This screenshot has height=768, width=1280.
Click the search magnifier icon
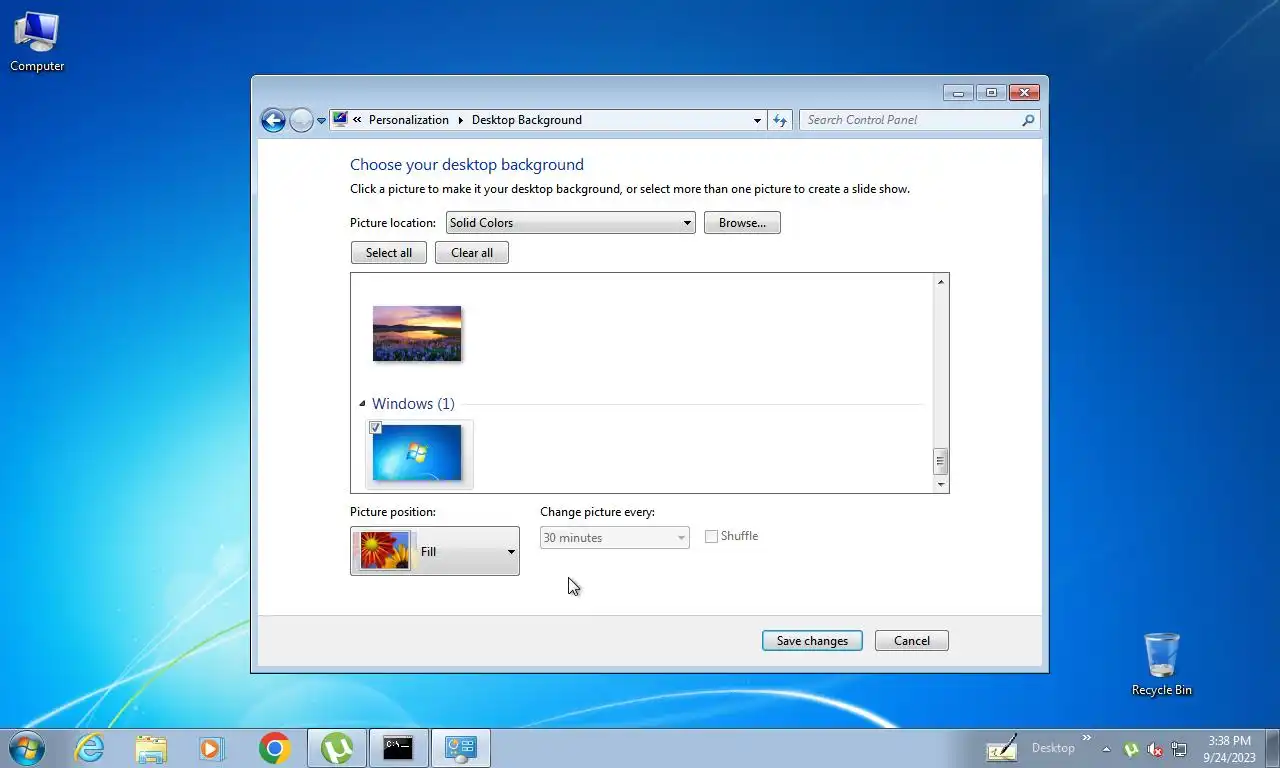tap(1028, 120)
